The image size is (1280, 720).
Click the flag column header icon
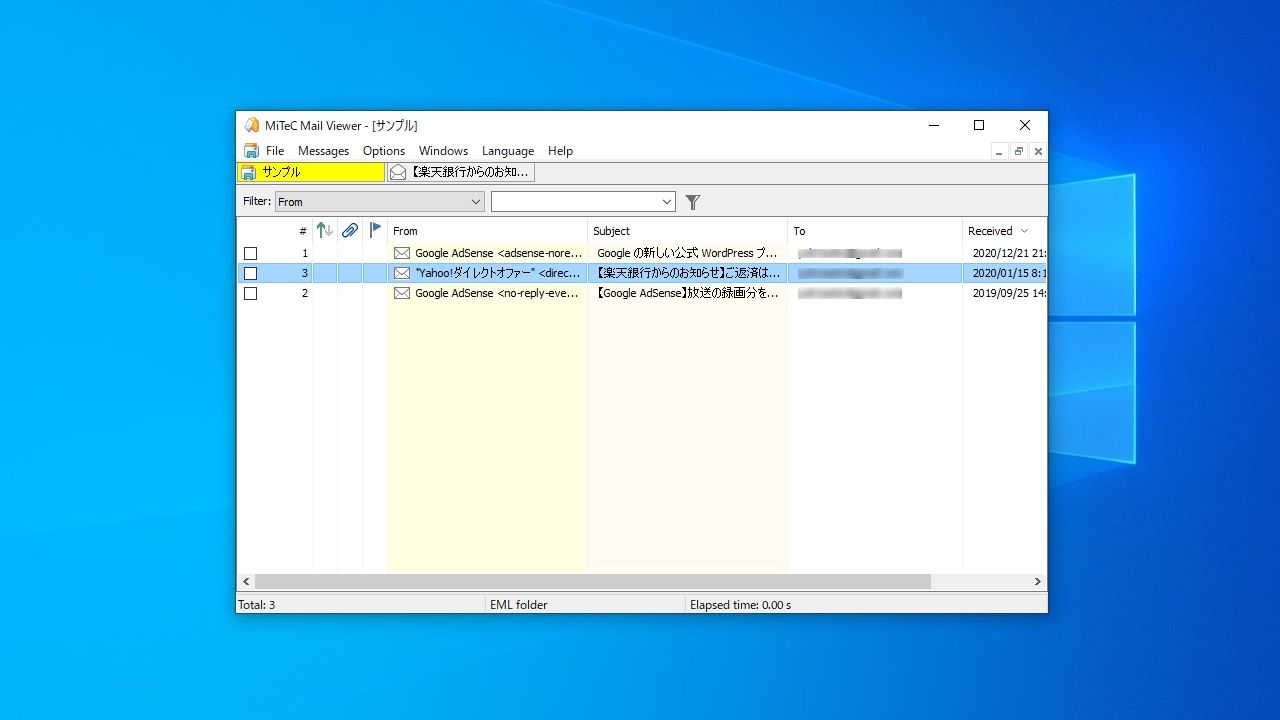(375, 230)
